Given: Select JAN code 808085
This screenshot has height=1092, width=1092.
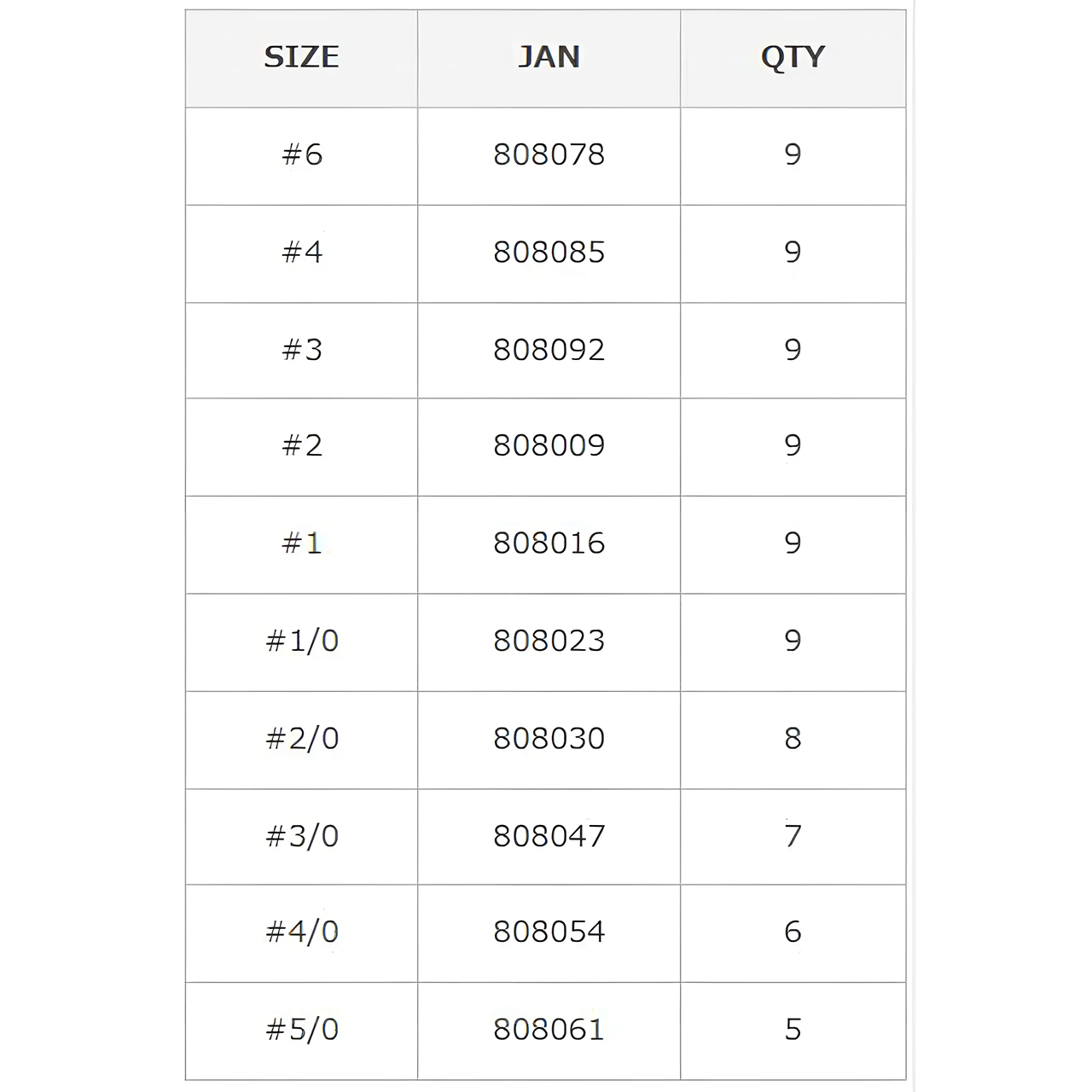Looking at the screenshot, I should 549,253.
